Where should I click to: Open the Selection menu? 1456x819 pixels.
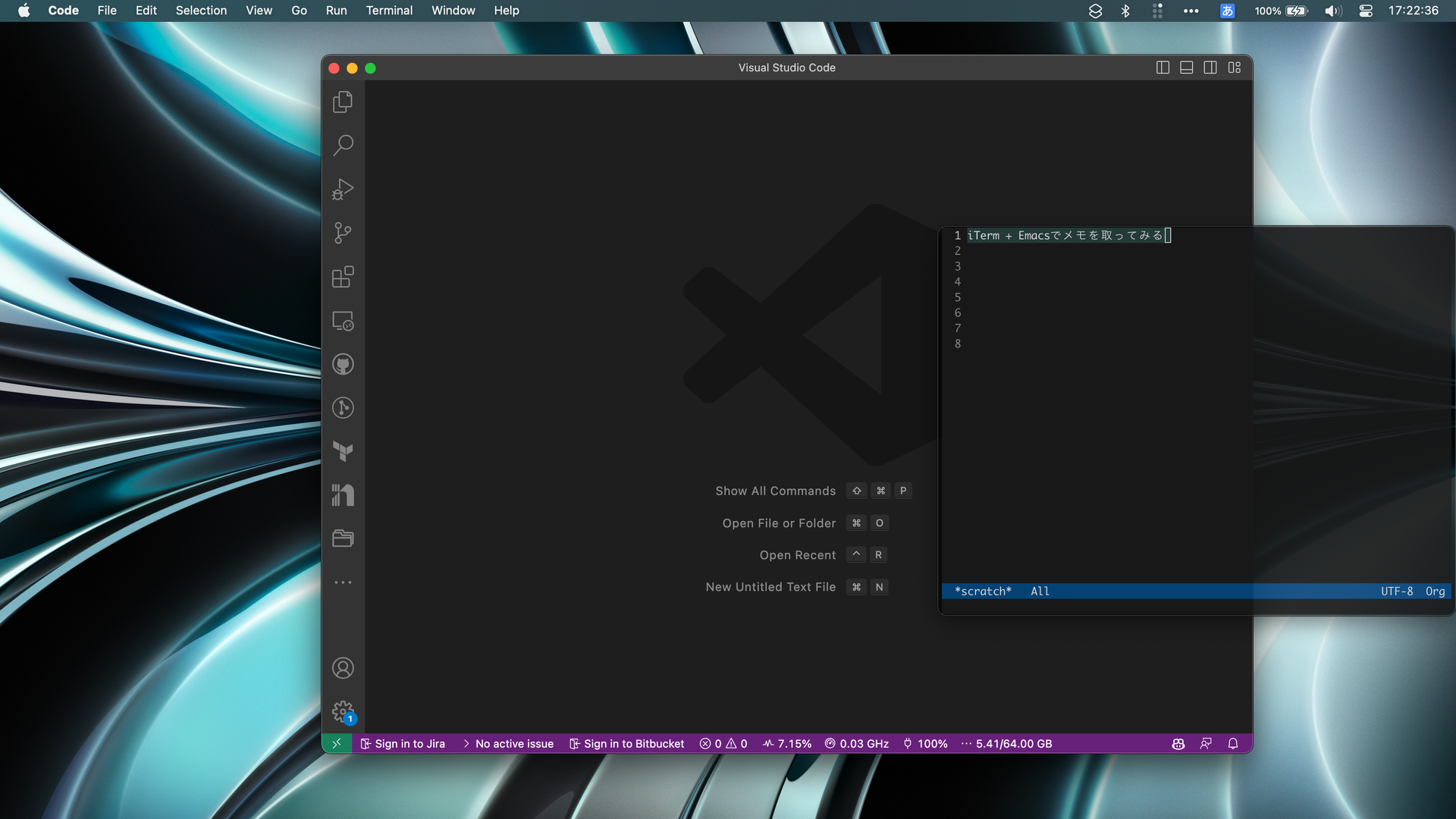pyautogui.click(x=201, y=11)
